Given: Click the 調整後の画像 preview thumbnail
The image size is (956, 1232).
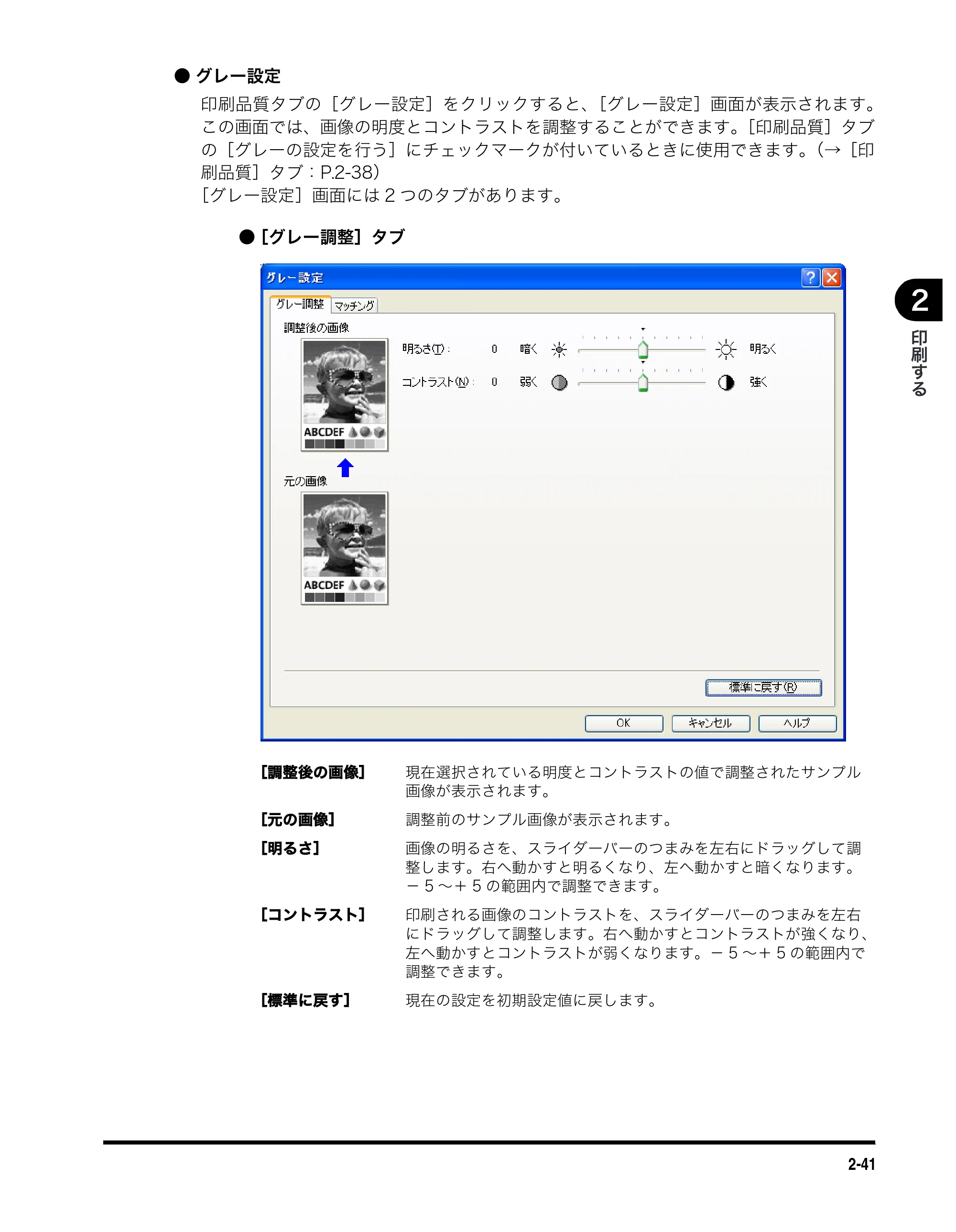Looking at the screenshot, I should point(345,395).
